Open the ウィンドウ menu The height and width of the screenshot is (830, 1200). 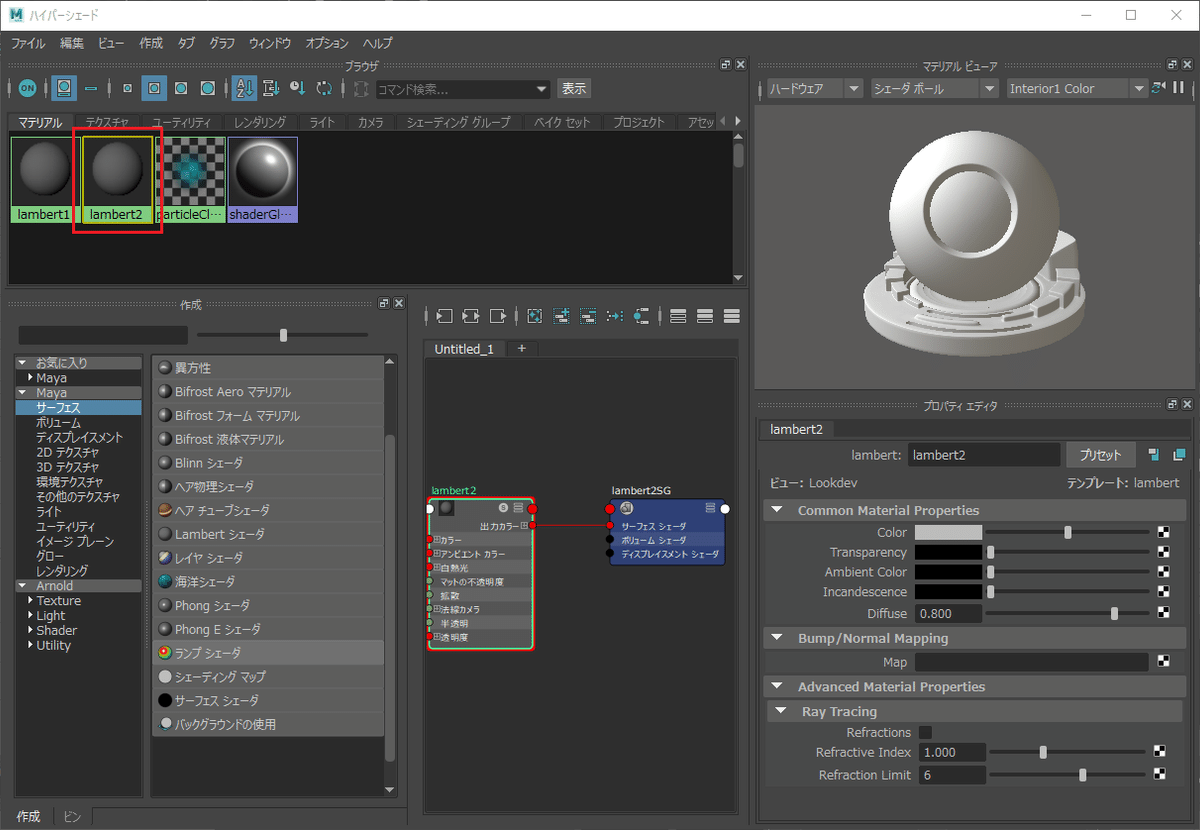(x=270, y=43)
